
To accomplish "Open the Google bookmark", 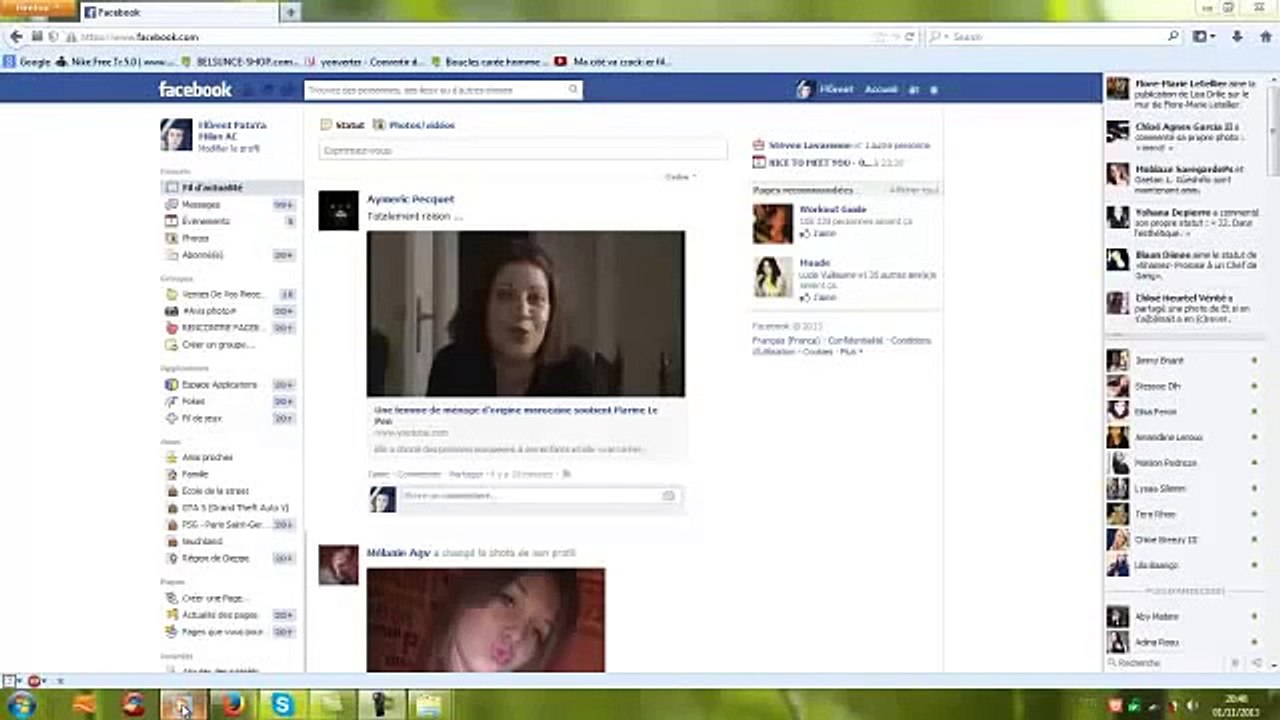I will [28, 61].
